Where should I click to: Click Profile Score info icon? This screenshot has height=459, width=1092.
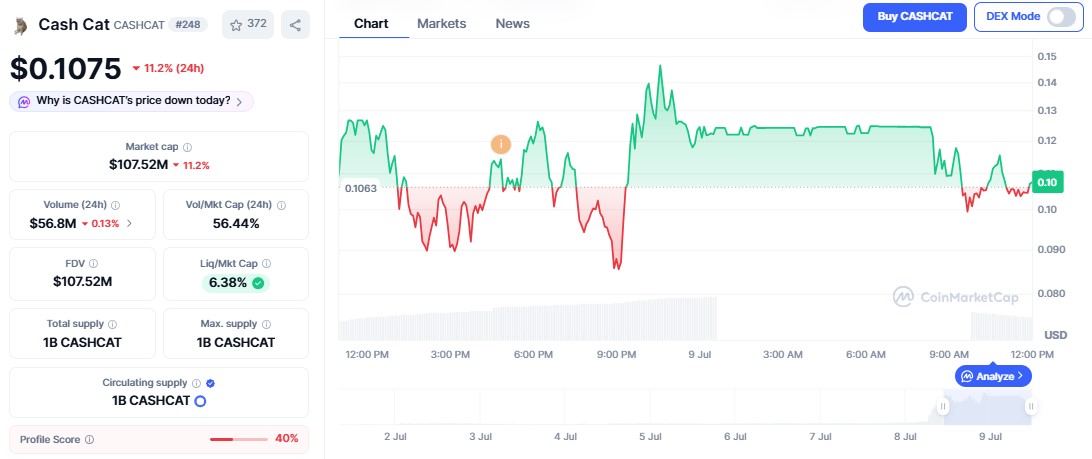coord(89,439)
